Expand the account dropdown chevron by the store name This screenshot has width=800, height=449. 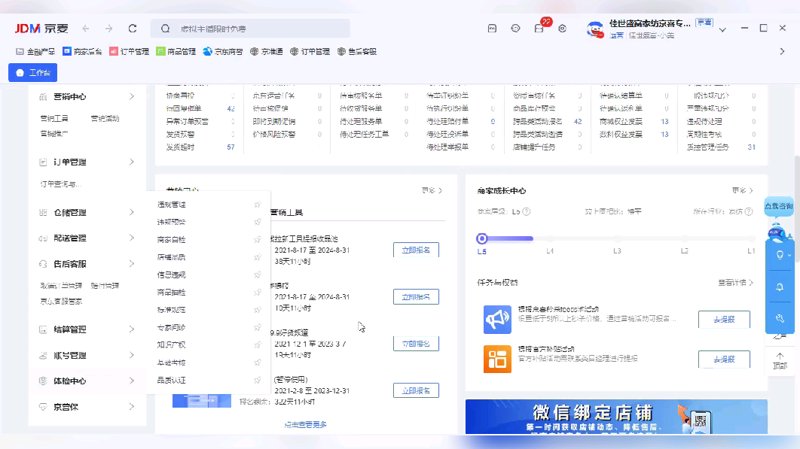722,30
